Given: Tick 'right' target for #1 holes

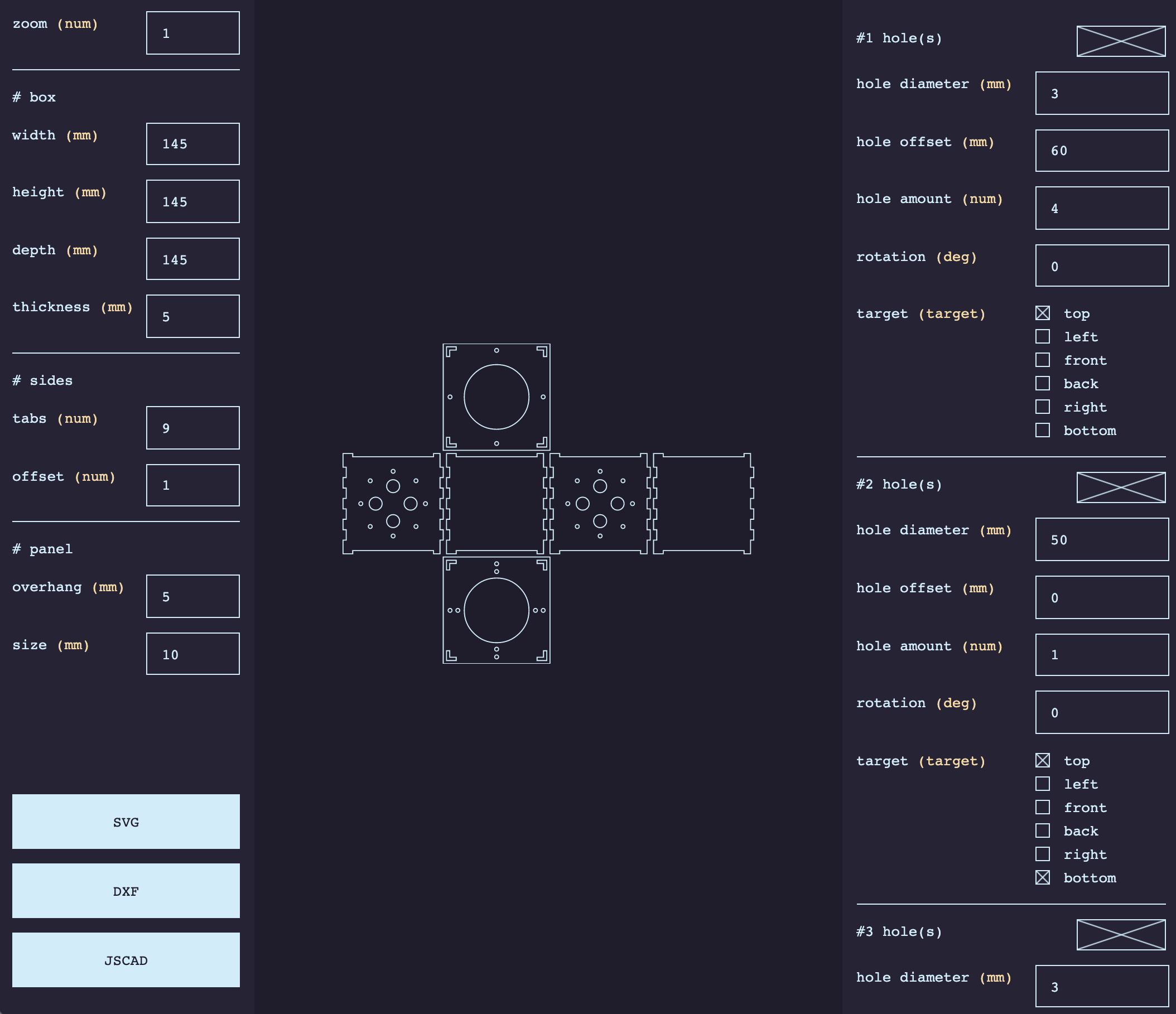Looking at the screenshot, I should pos(1042,407).
